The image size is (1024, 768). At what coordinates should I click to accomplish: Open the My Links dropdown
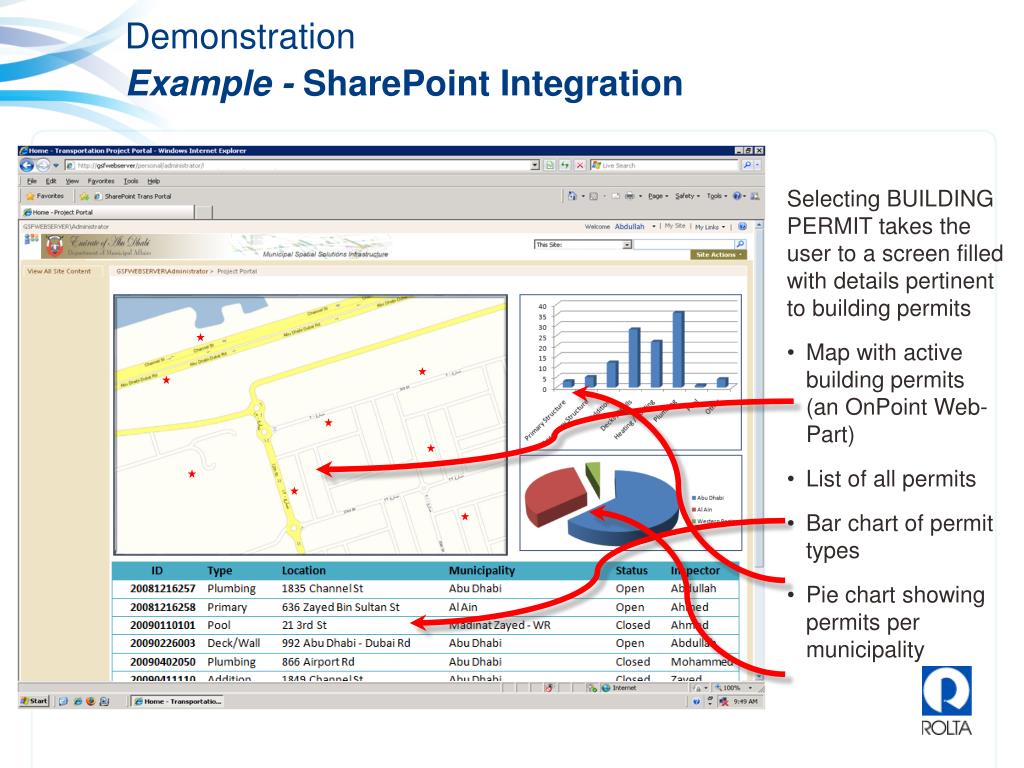(x=710, y=227)
